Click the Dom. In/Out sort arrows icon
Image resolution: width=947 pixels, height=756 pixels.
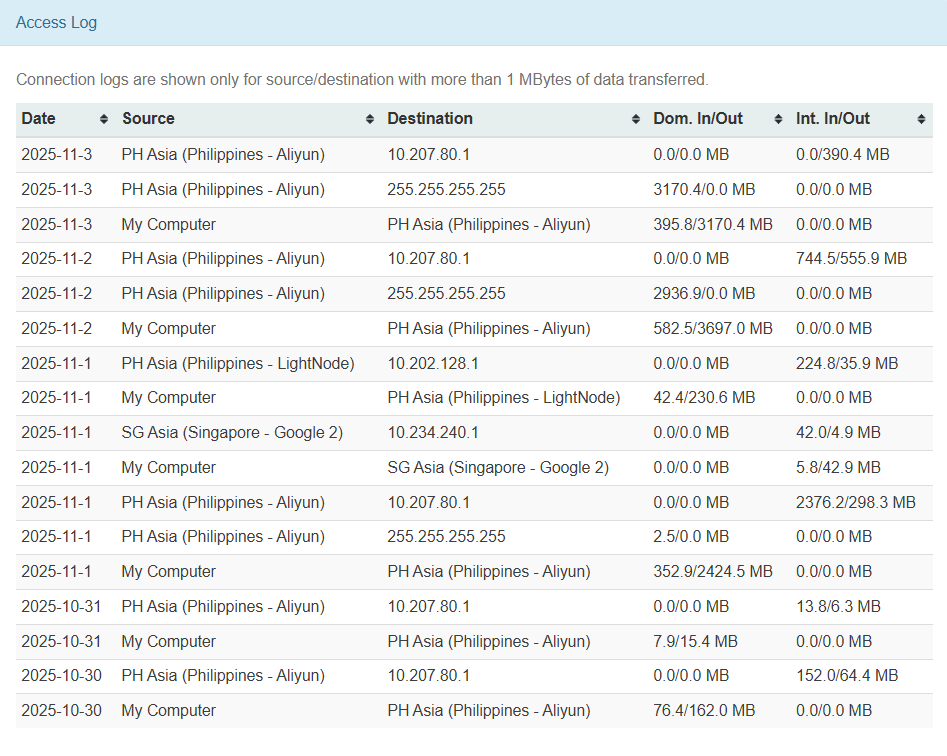click(x=779, y=119)
